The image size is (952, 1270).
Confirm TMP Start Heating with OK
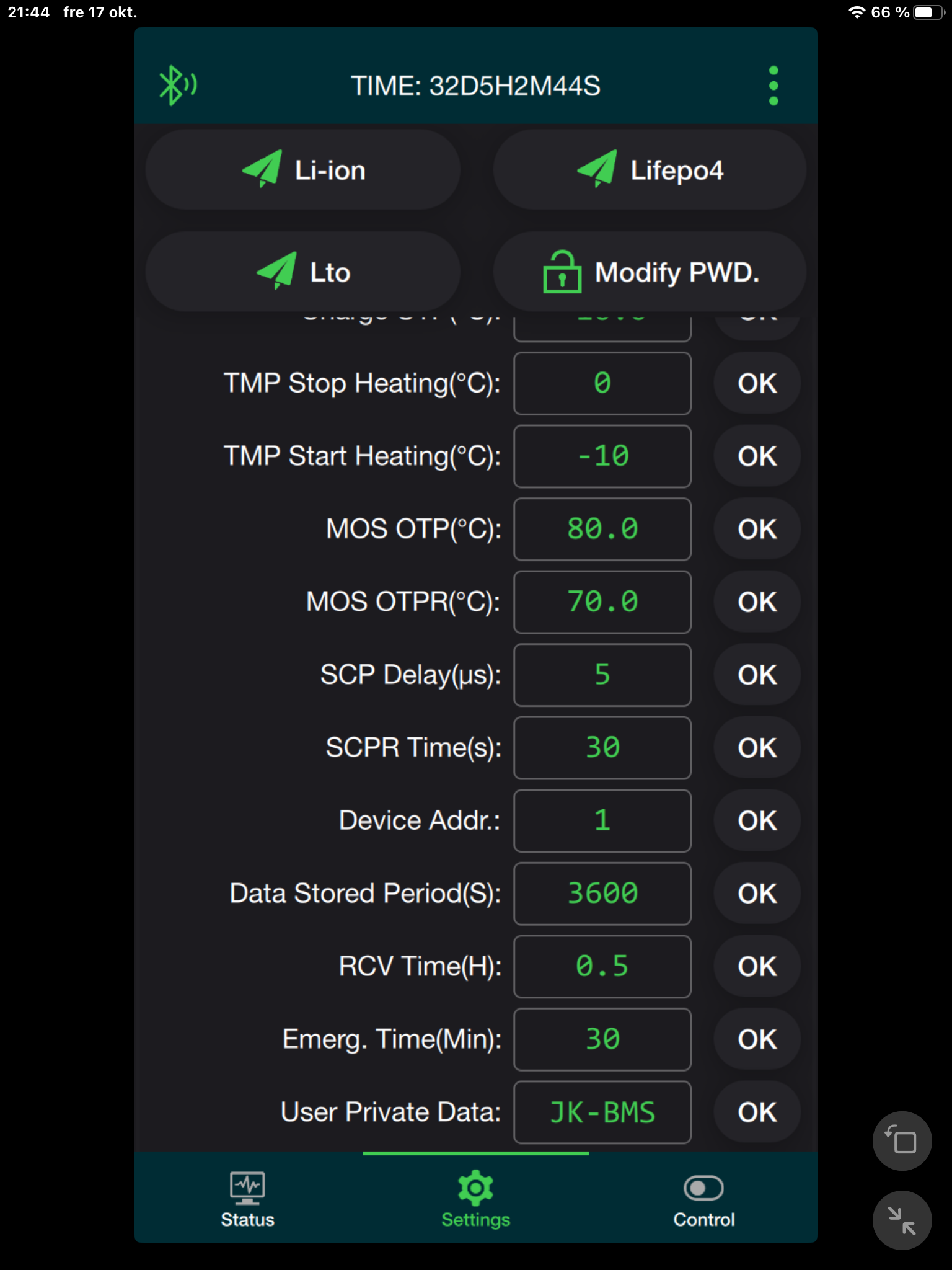coord(757,456)
